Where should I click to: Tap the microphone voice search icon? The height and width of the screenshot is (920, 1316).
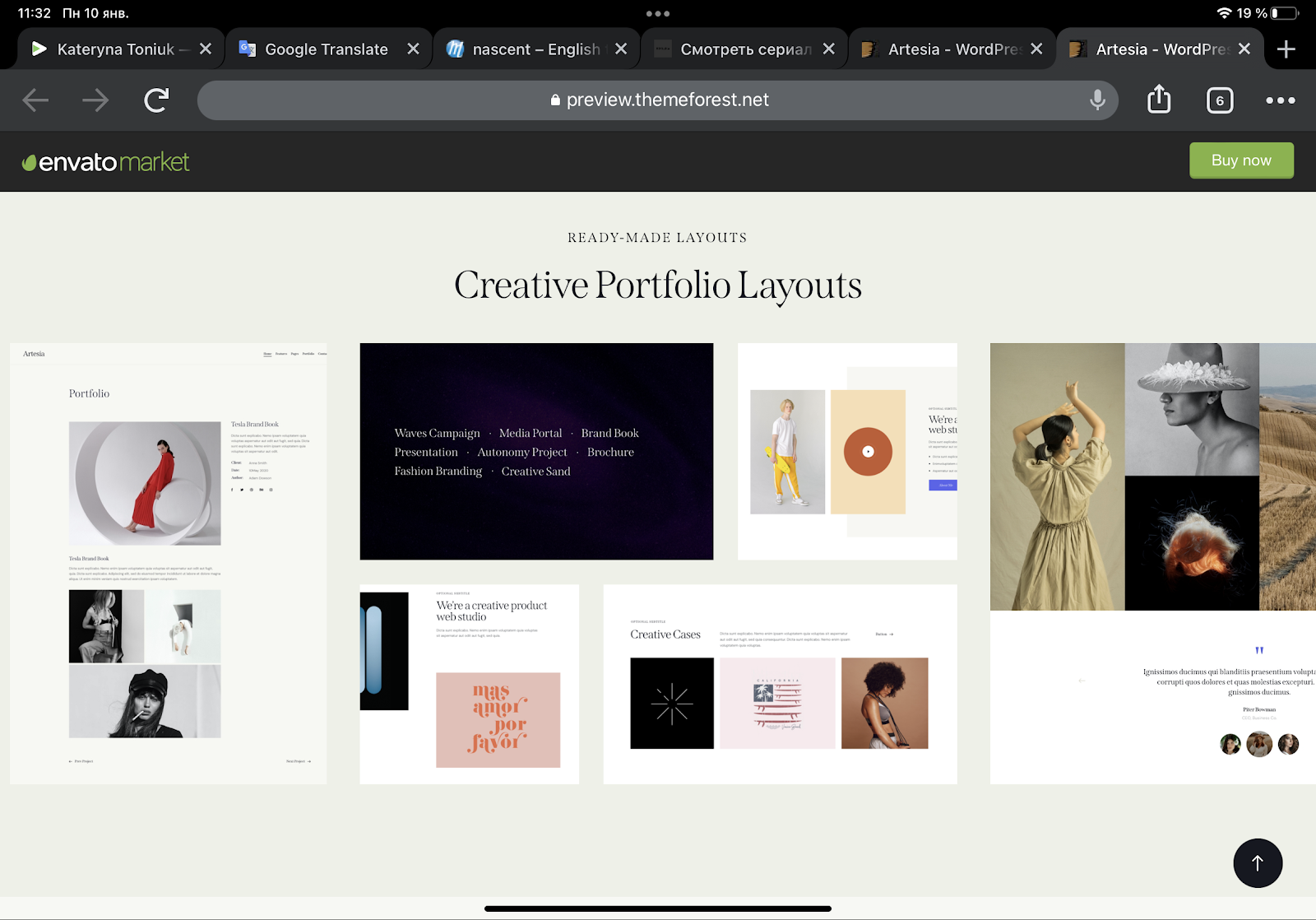pyautogui.click(x=1097, y=100)
